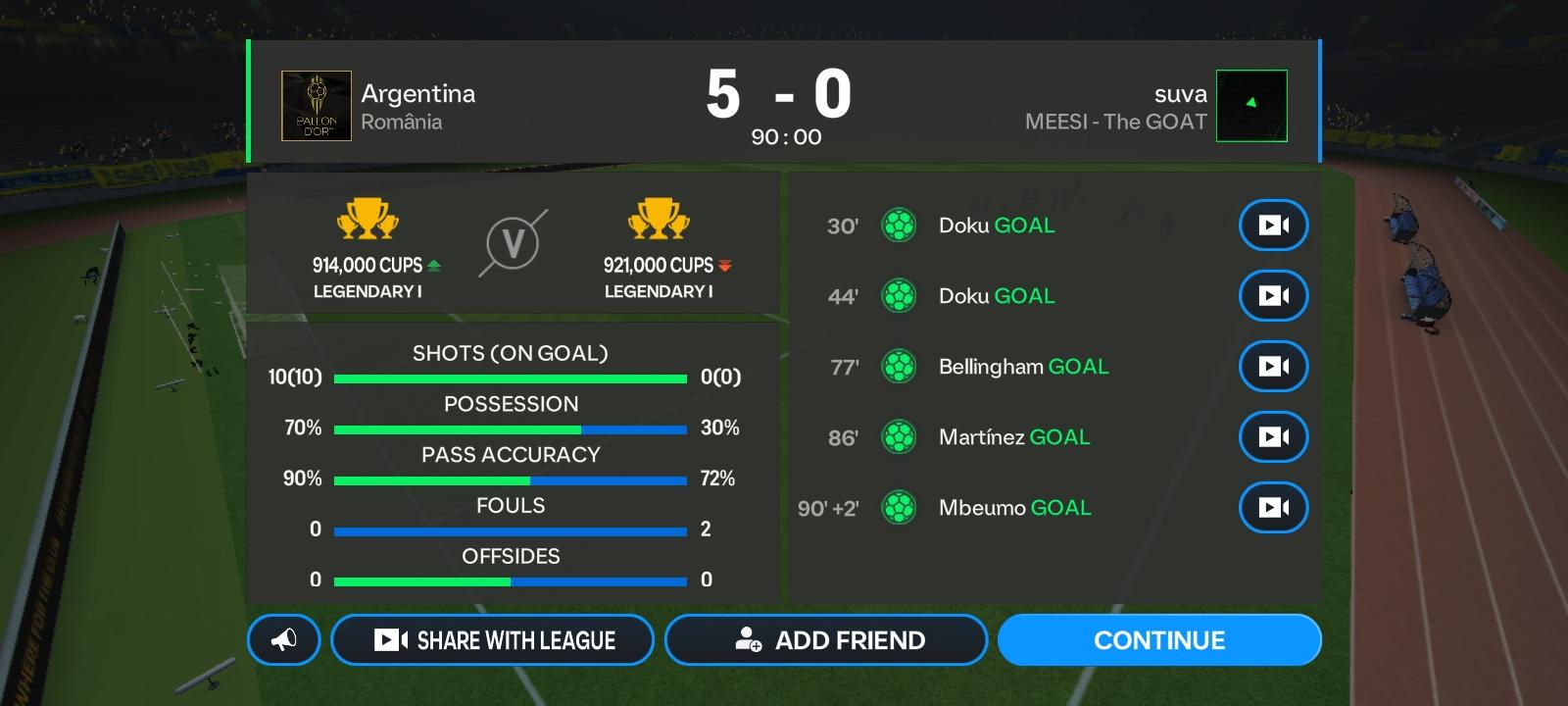Open suva's team badge on right
1568x706 pixels.
(x=1251, y=106)
